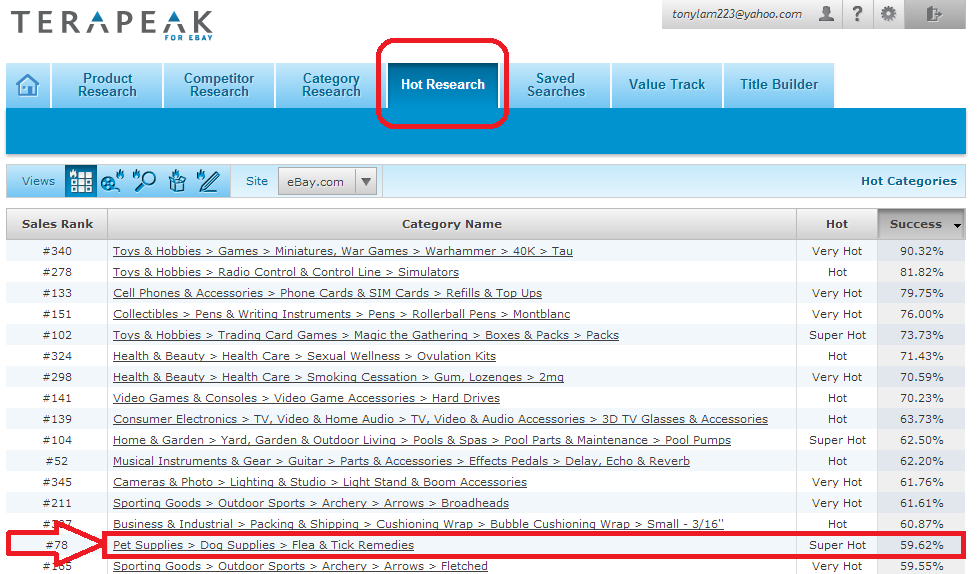Click the 59.62% success value
978x574 pixels.
click(921, 545)
